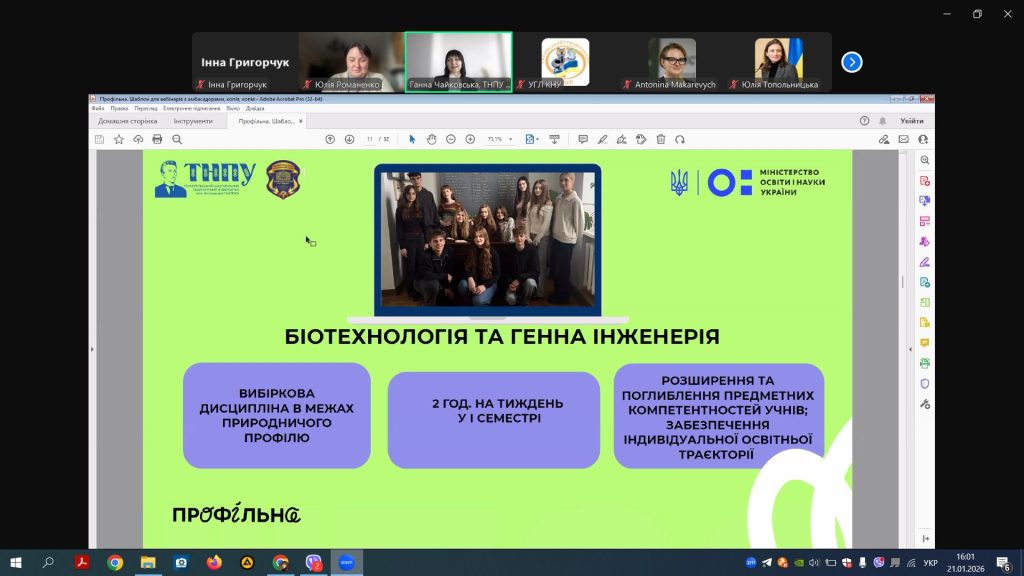Viewport: 1024px width, 576px height.
Task: Click the star bookmark icon in toolbar
Action: pos(119,139)
